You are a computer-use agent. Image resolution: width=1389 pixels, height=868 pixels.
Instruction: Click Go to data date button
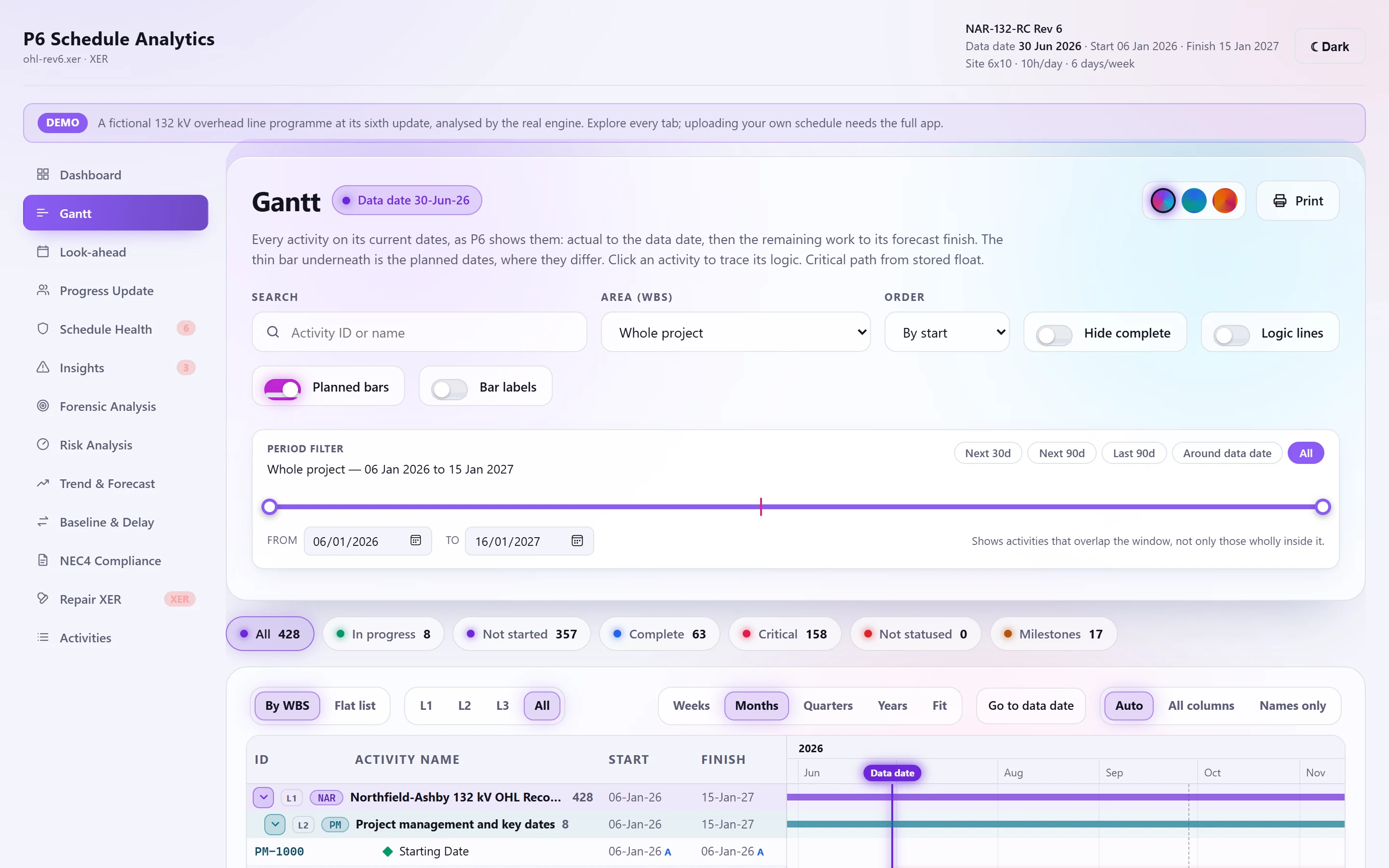pyautogui.click(x=1031, y=705)
